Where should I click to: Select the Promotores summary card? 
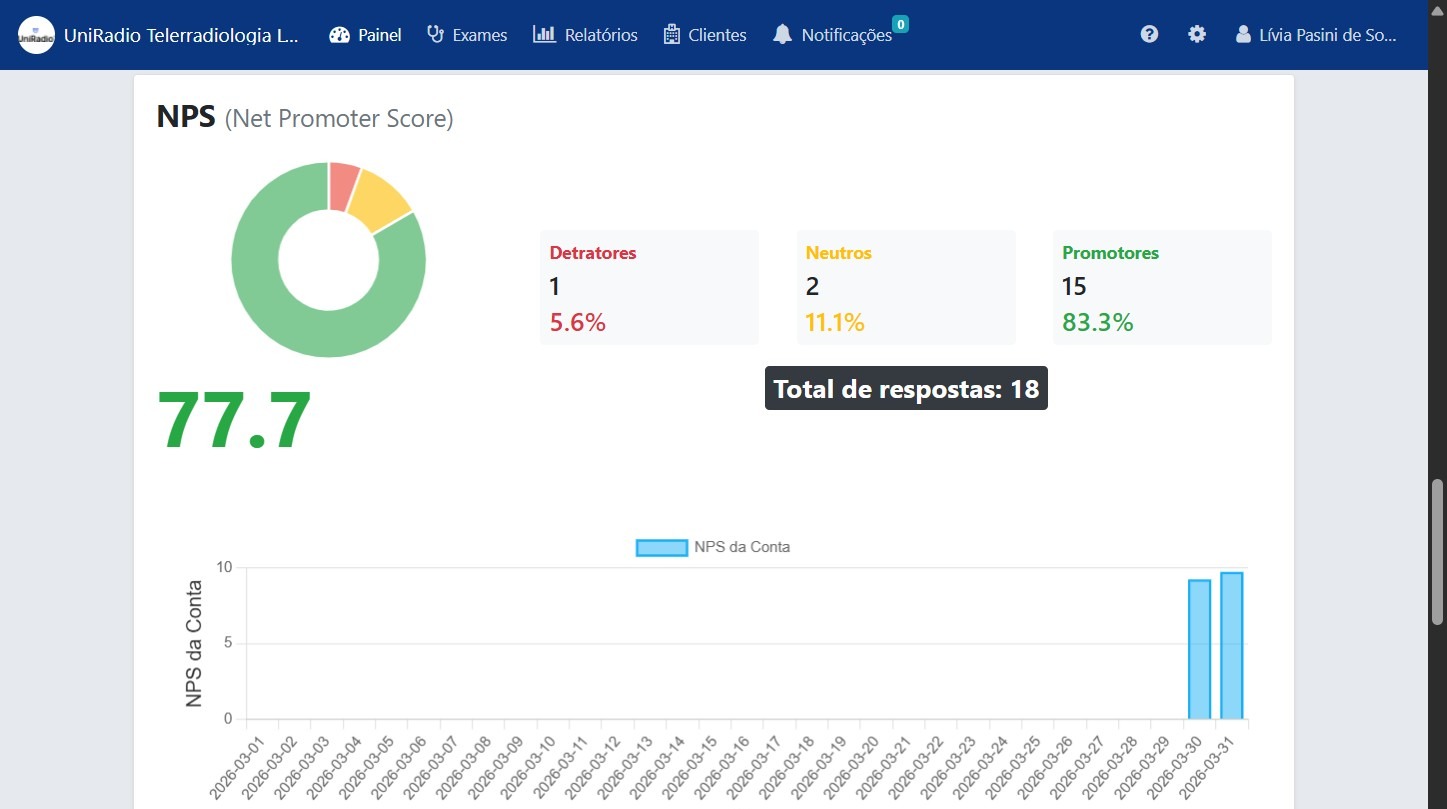pos(1162,288)
